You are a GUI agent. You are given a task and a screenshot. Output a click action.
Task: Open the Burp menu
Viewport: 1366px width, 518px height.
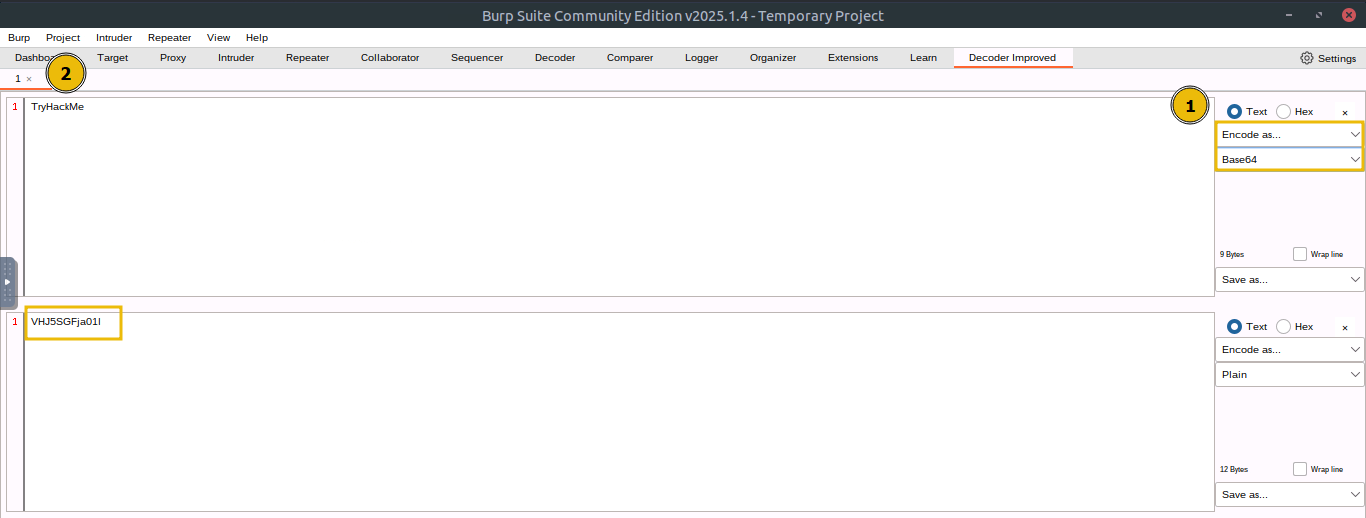pyautogui.click(x=19, y=37)
